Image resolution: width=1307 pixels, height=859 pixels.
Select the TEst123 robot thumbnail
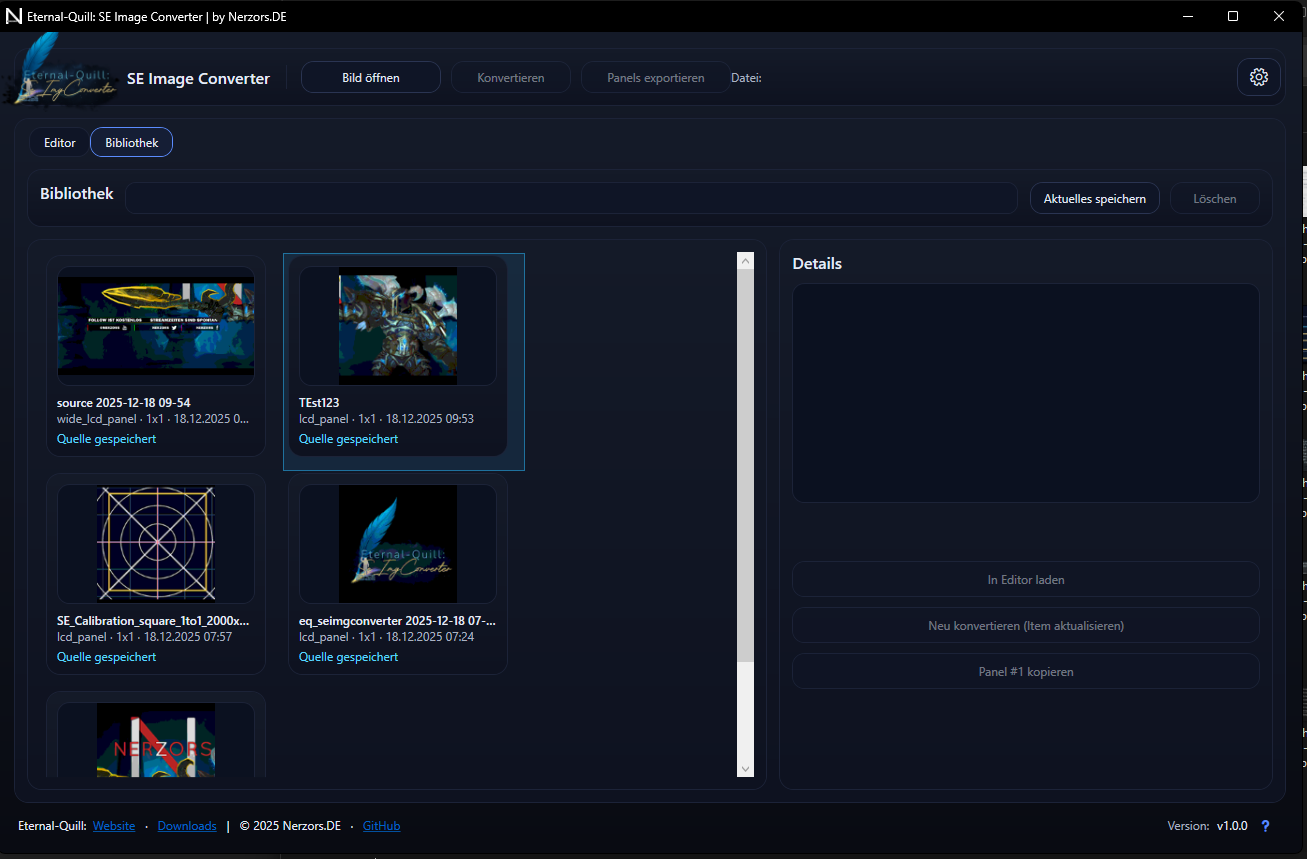[x=398, y=326]
